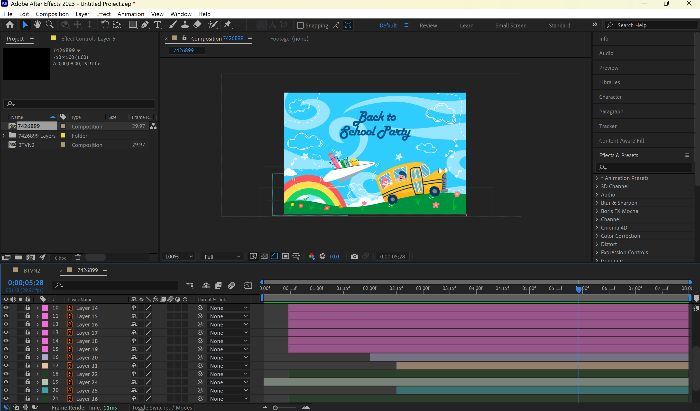This screenshot has height=411, width=700.
Task: Select the Pen tool
Action: point(145,25)
